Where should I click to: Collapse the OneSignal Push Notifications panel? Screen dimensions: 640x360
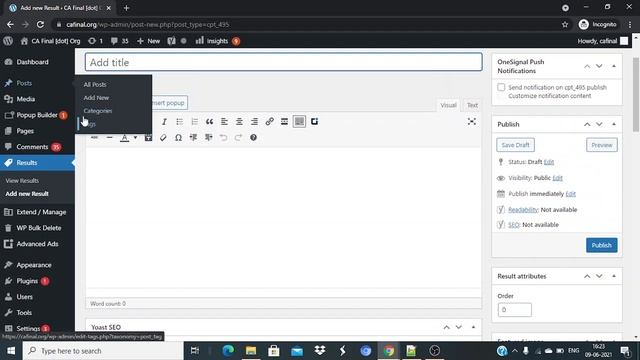pyautogui.click(x=614, y=66)
